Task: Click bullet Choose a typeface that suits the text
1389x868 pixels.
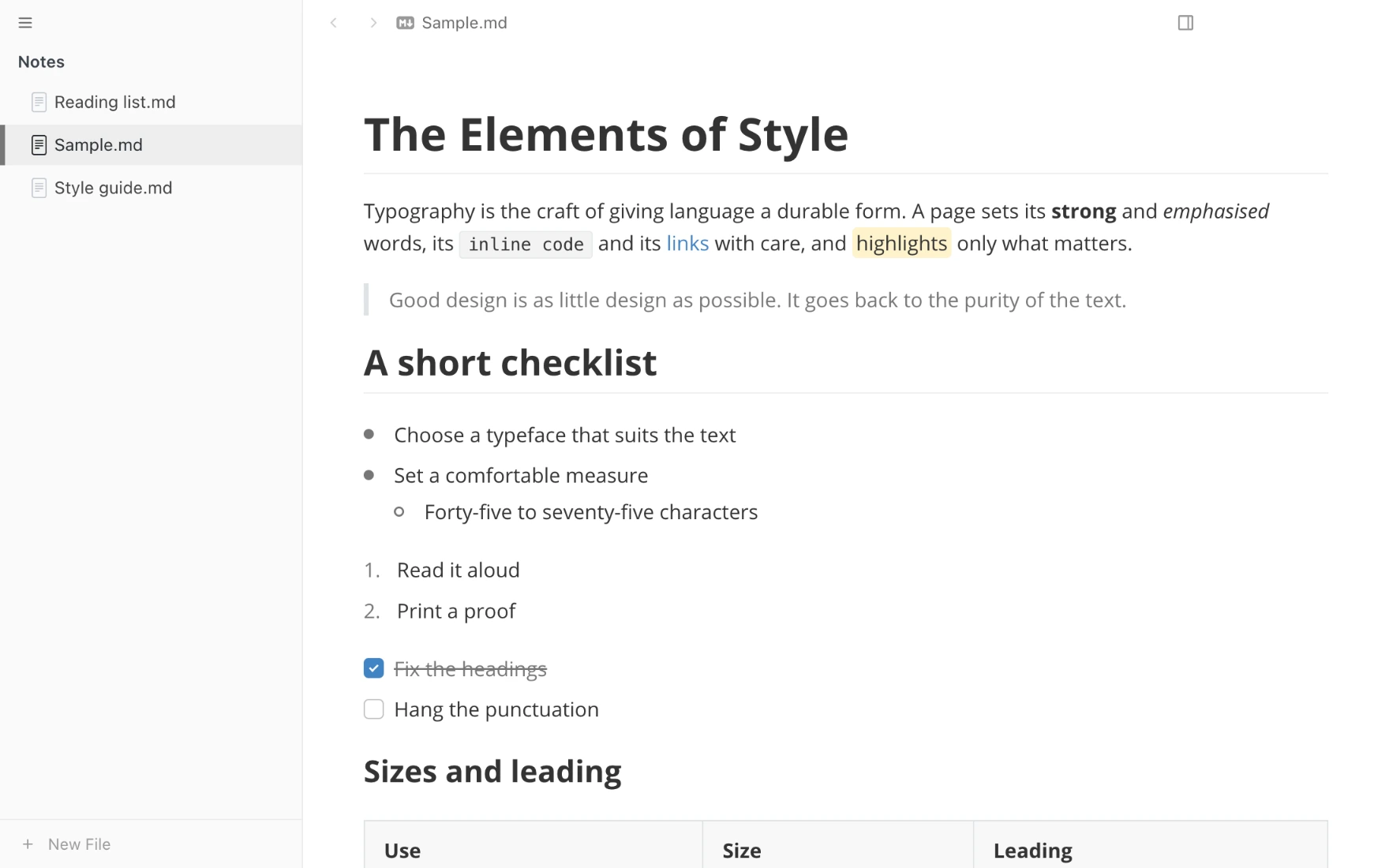Action: (x=565, y=435)
